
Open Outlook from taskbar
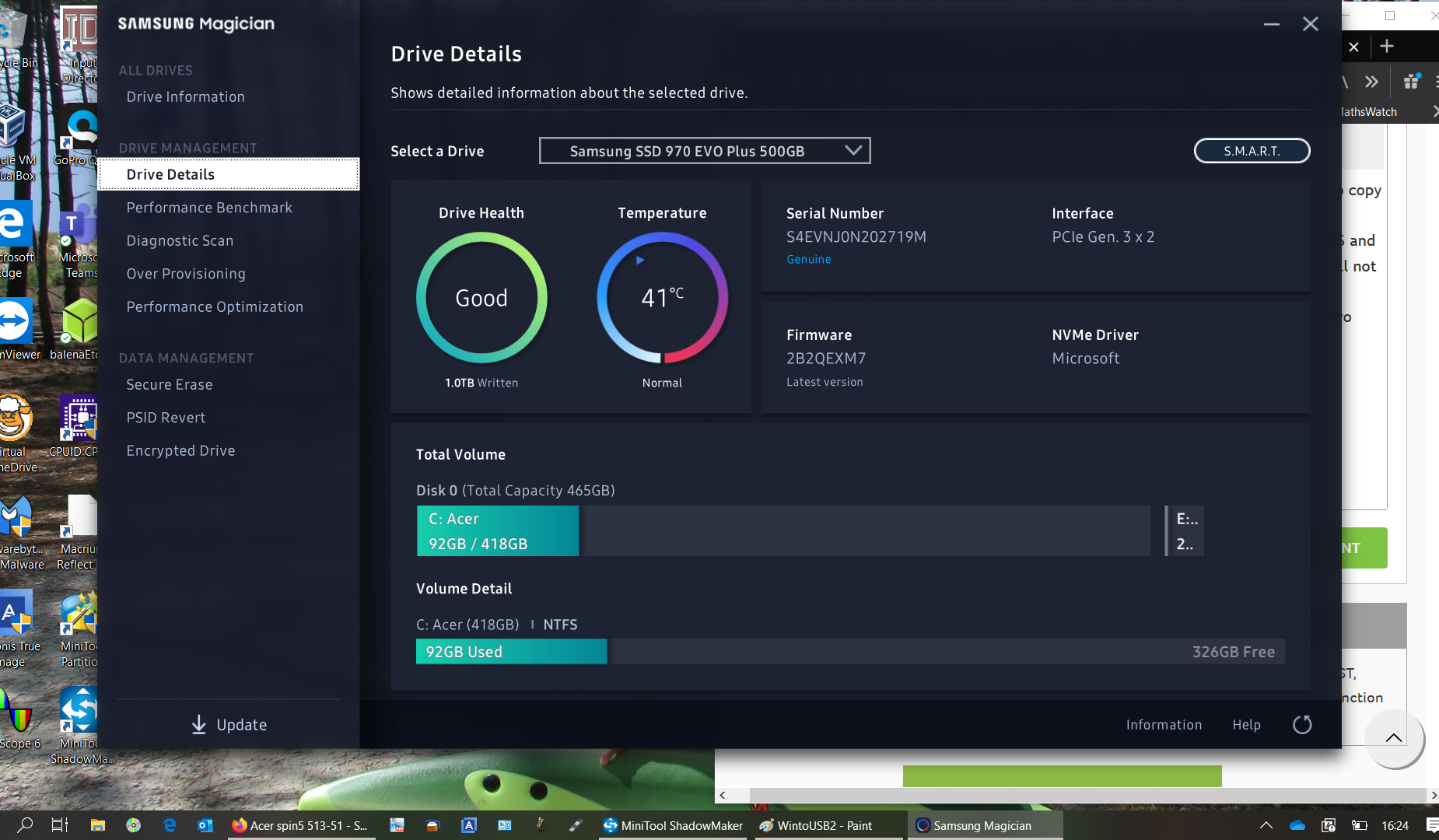click(205, 825)
